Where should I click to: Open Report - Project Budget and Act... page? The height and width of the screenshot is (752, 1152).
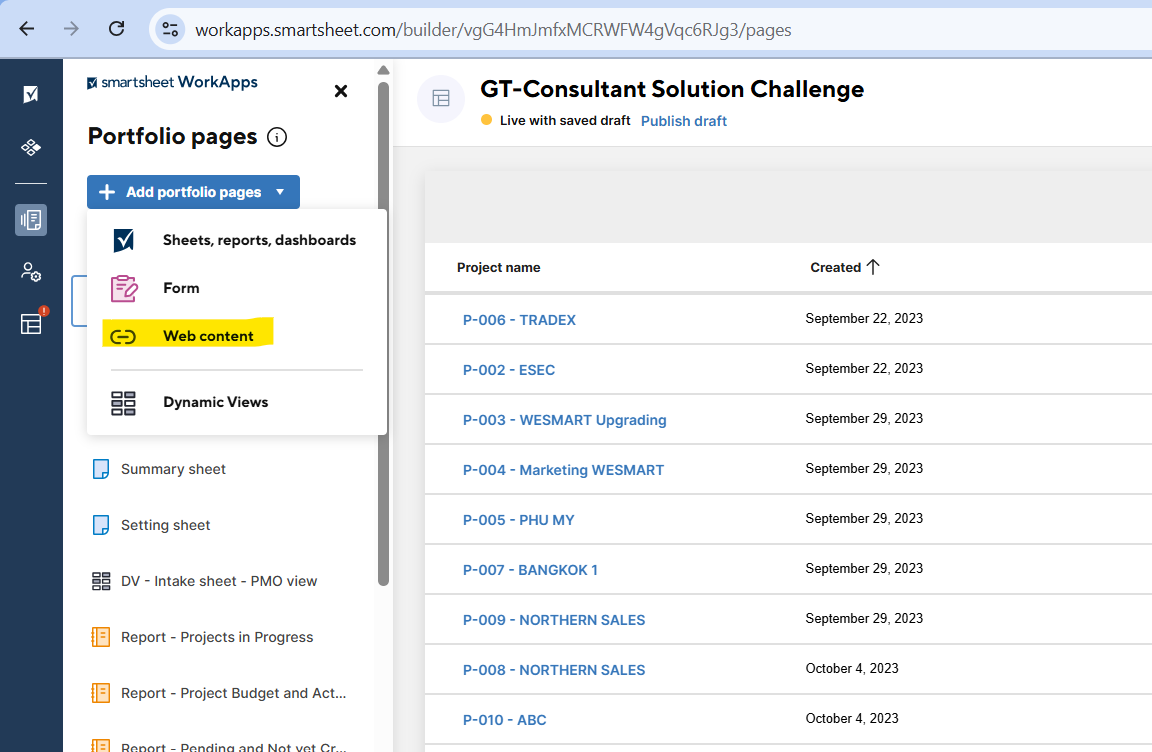tap(233, 693)
